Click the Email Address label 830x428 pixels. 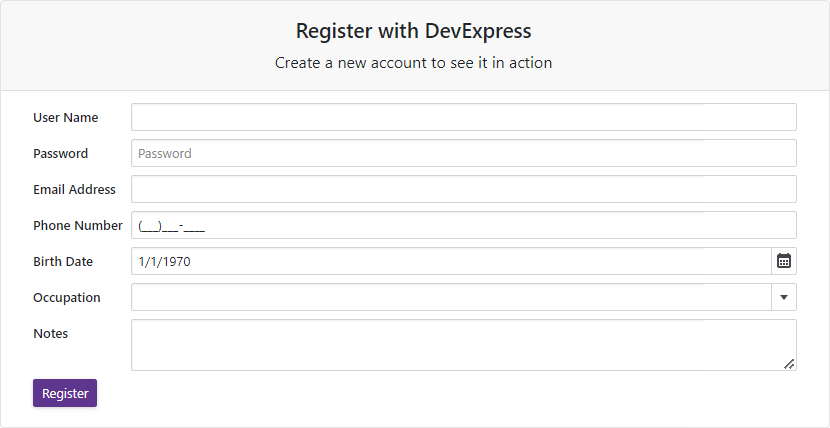click(74, 189)
